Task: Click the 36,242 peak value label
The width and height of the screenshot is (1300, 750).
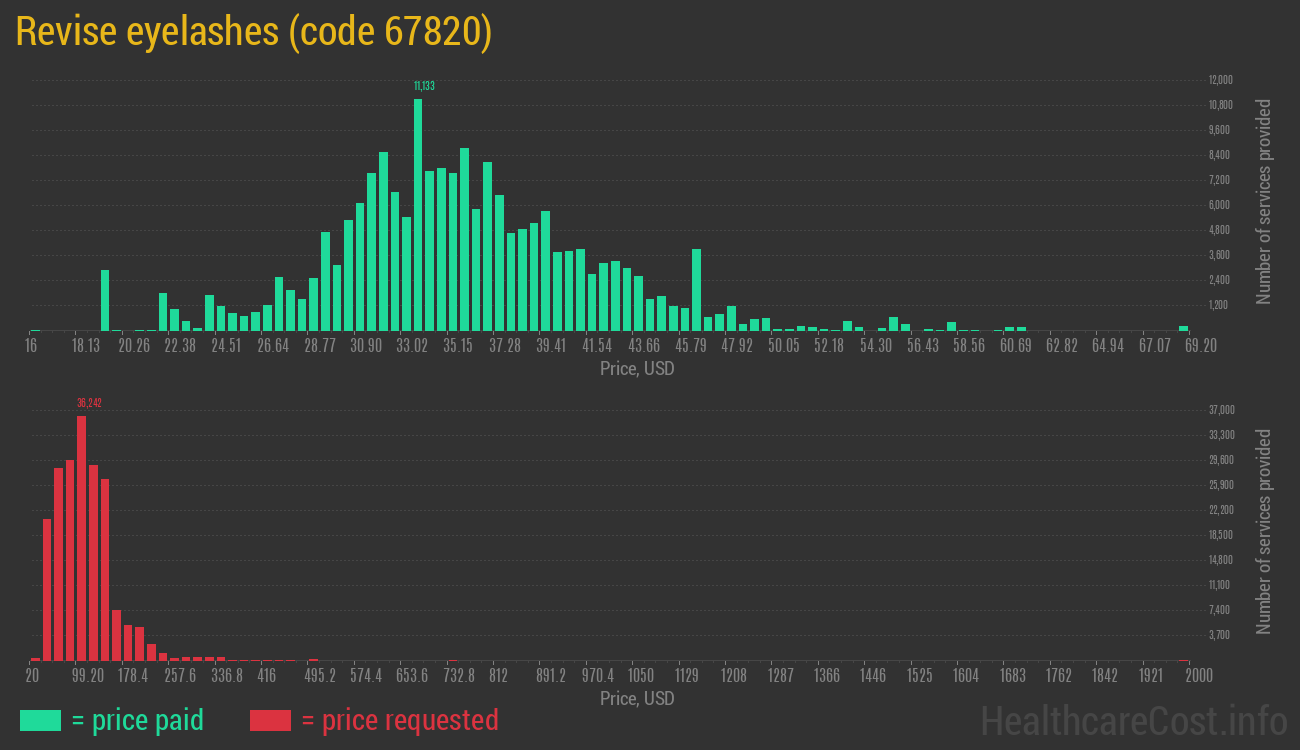Action: click(x=89, y=403)
